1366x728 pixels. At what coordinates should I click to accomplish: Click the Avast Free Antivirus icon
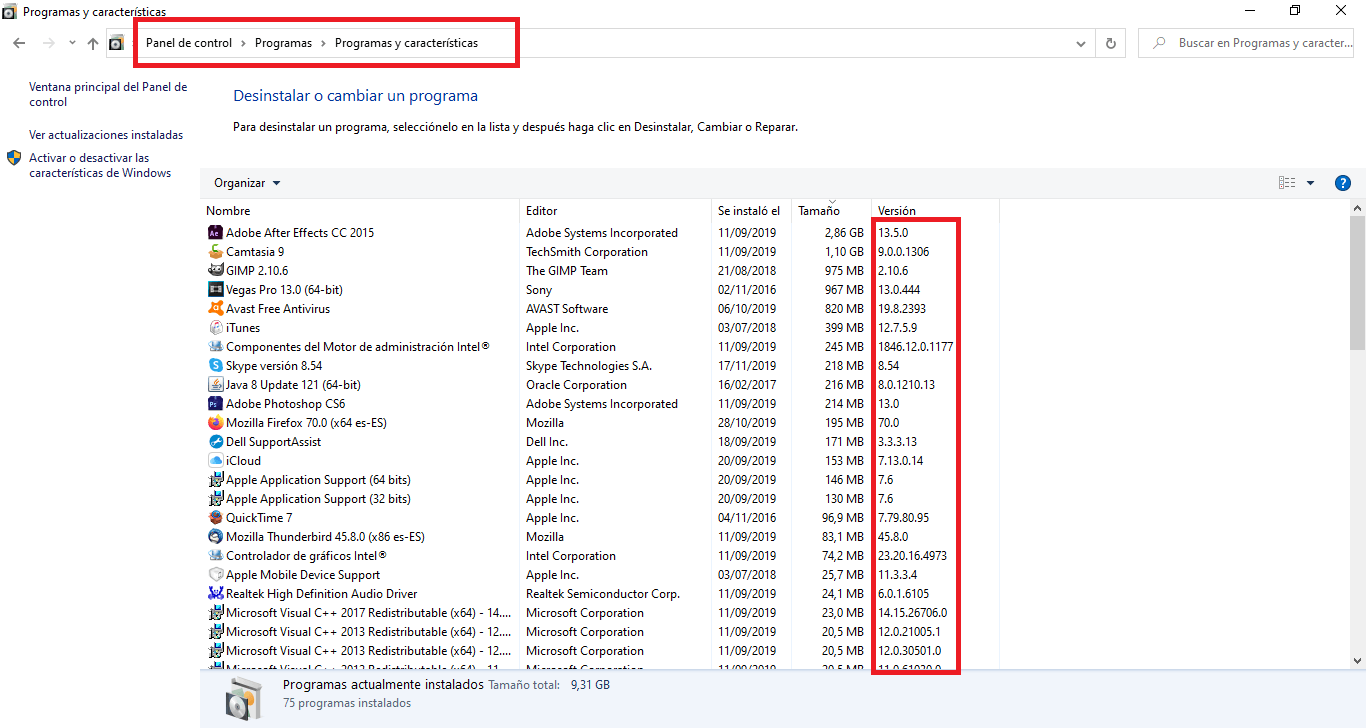coord(215,309)
